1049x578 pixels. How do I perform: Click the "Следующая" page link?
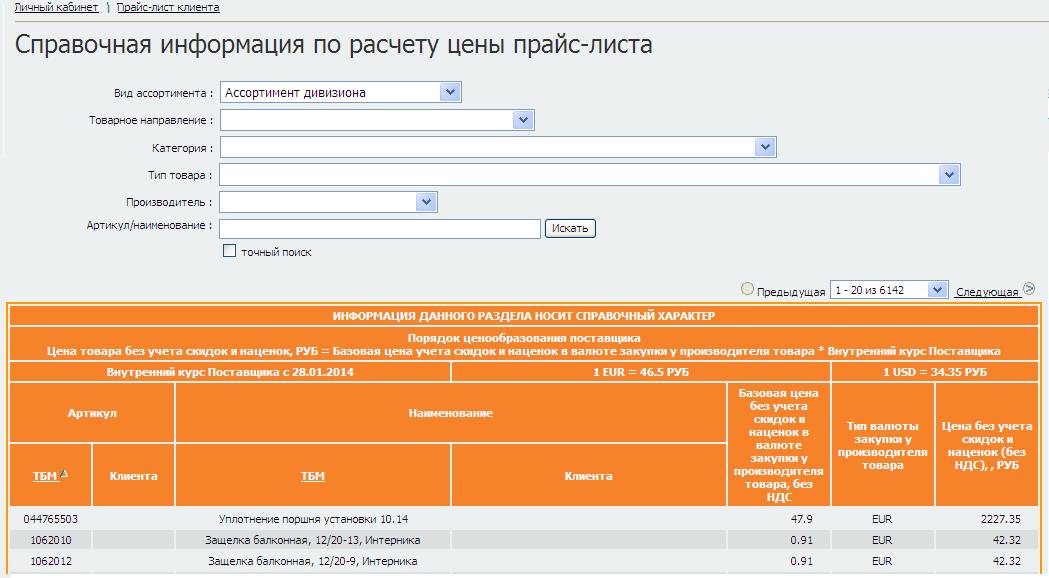tap(986, 291)
